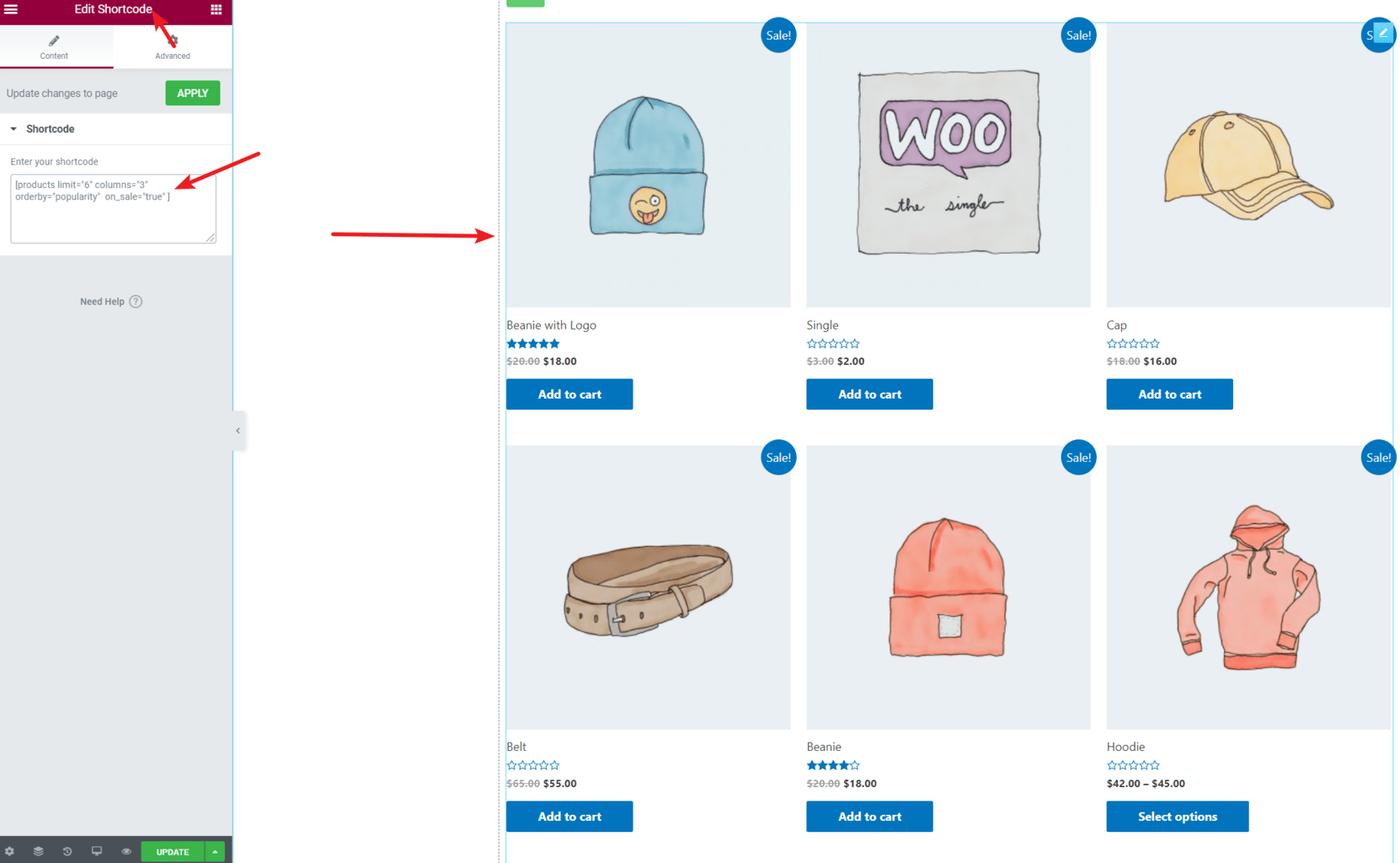Click the green Update button
The width and height of the screenshot is (1400, 863).
(173, 851)
